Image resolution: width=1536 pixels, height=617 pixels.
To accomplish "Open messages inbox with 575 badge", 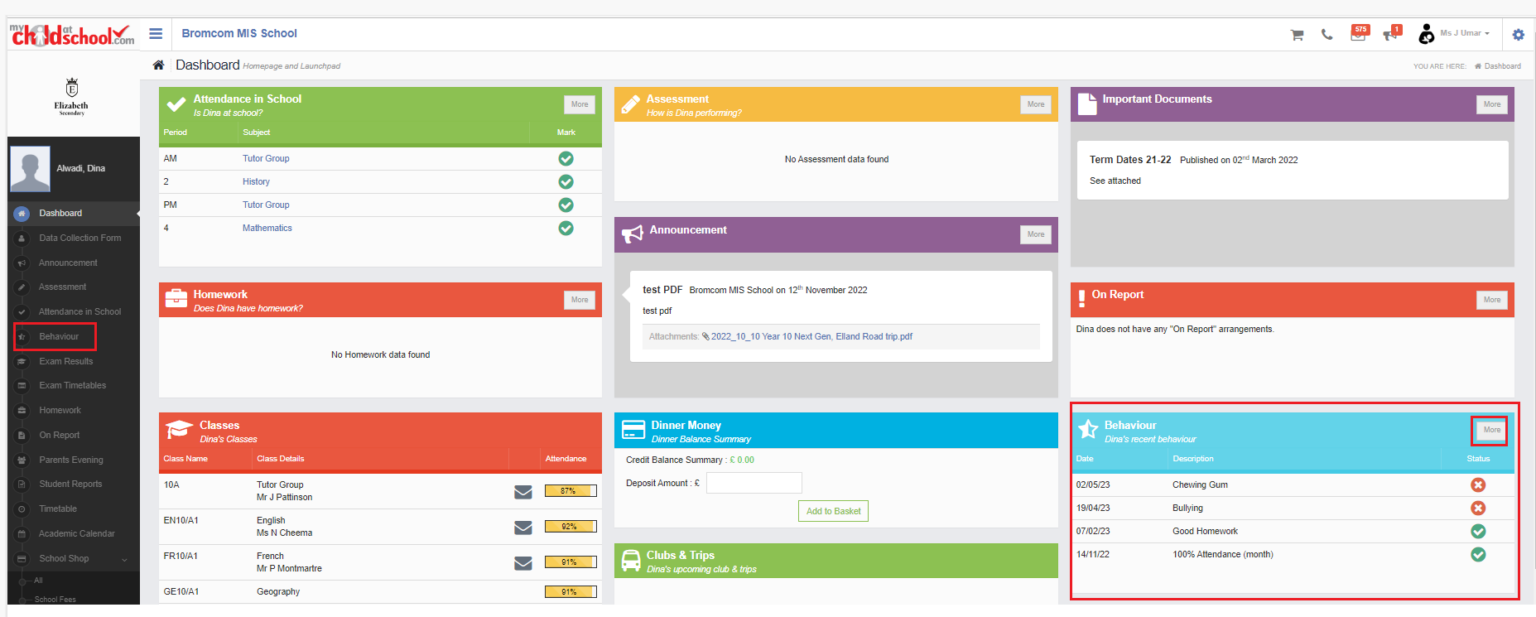I will point(1358,32).
